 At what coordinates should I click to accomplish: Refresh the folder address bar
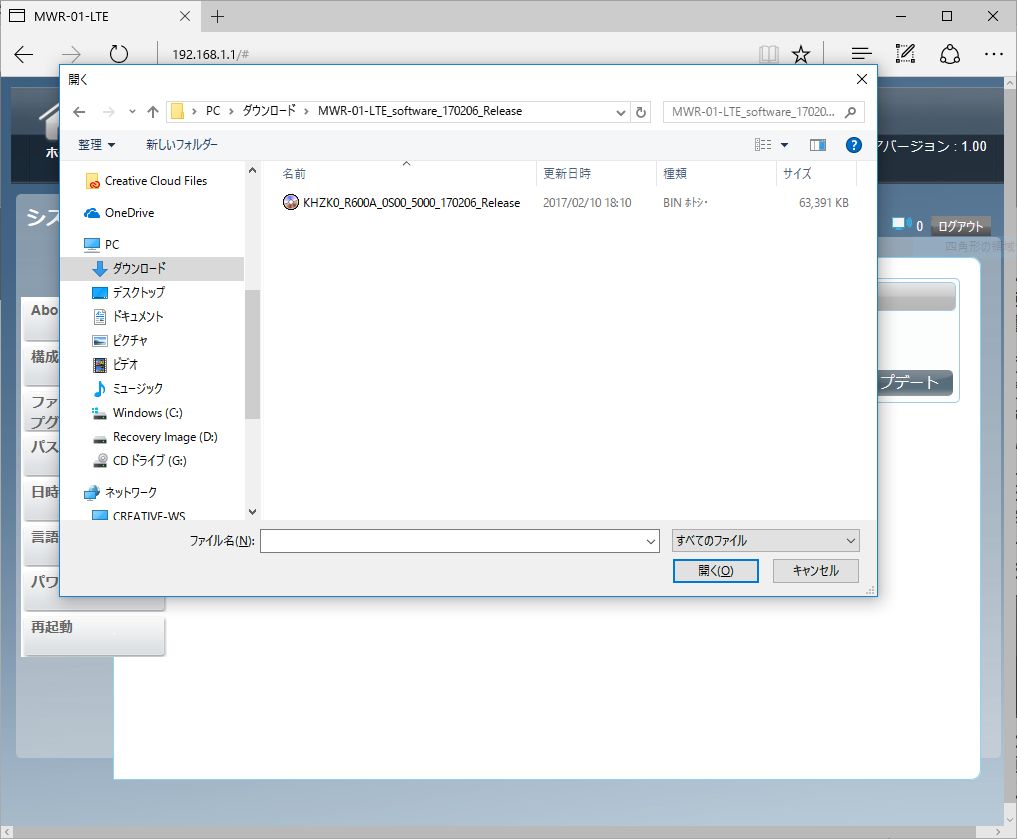642,112
